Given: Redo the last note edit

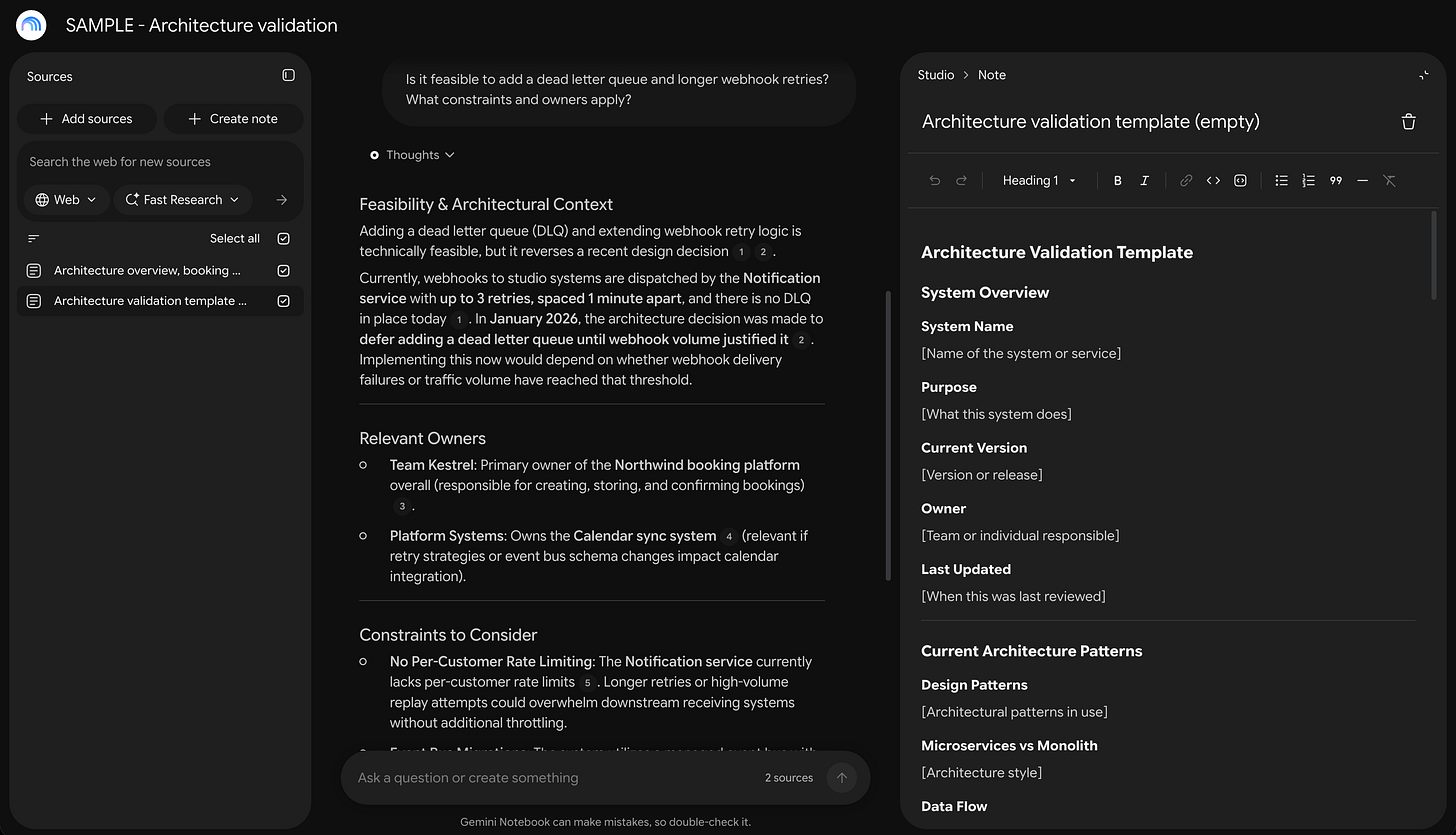Looking at the screenshot, I should click(x=961, y=181).
